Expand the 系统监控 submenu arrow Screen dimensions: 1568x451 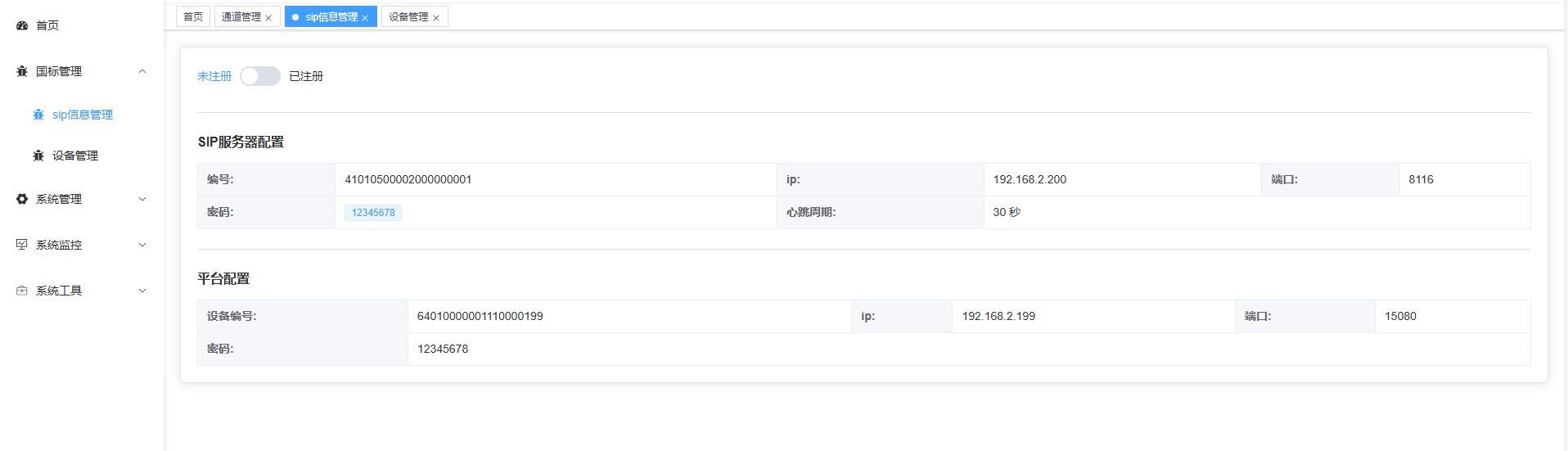[142, 245]
